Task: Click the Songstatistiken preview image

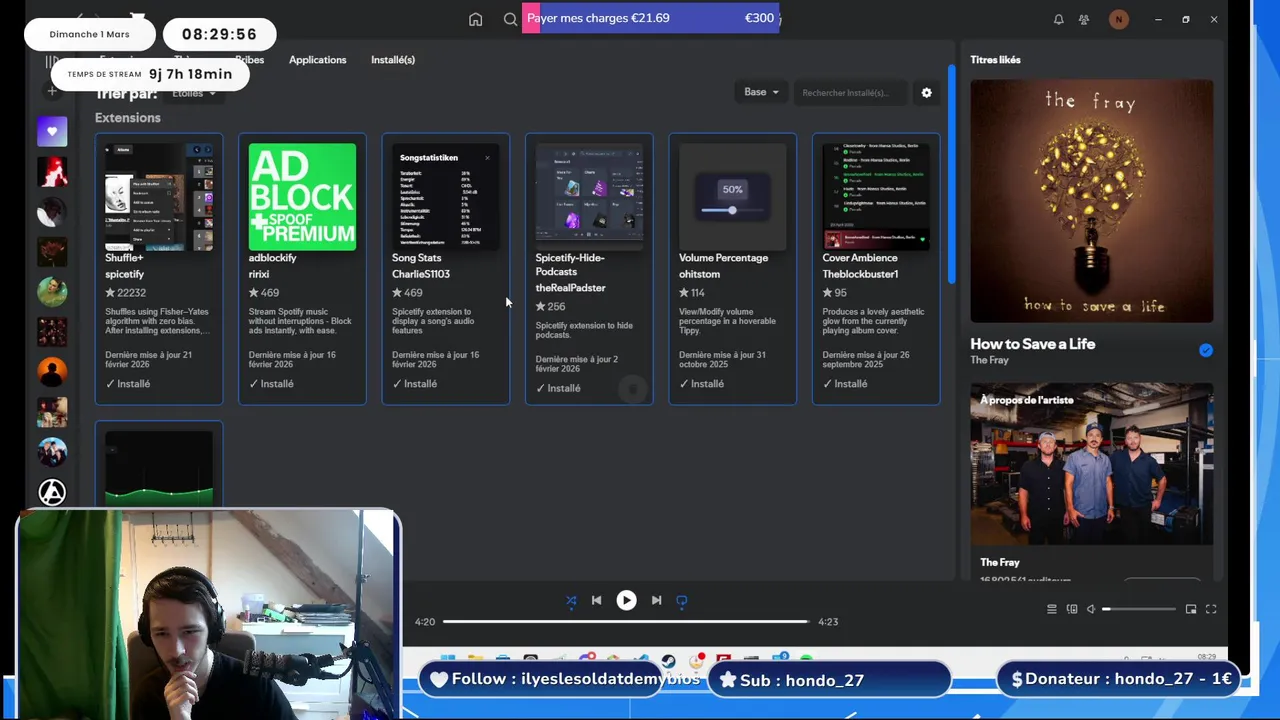Action: click(x=445, y=197)
